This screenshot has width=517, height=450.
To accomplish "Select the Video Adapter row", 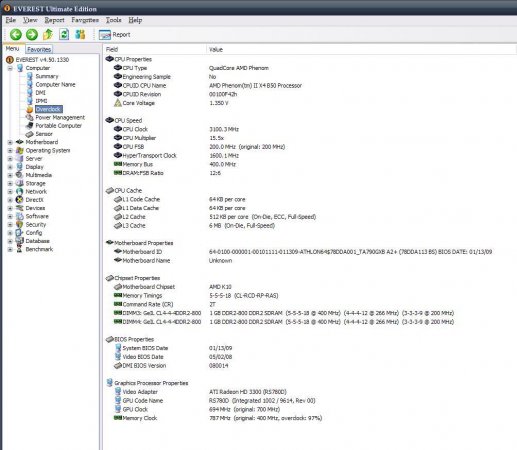I will (x=310, y=392).
